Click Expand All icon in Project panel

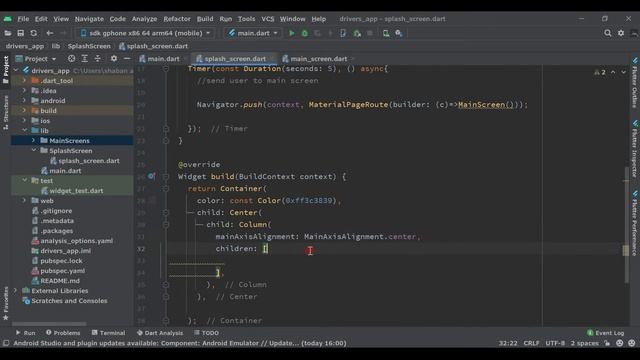pos(84,59)
